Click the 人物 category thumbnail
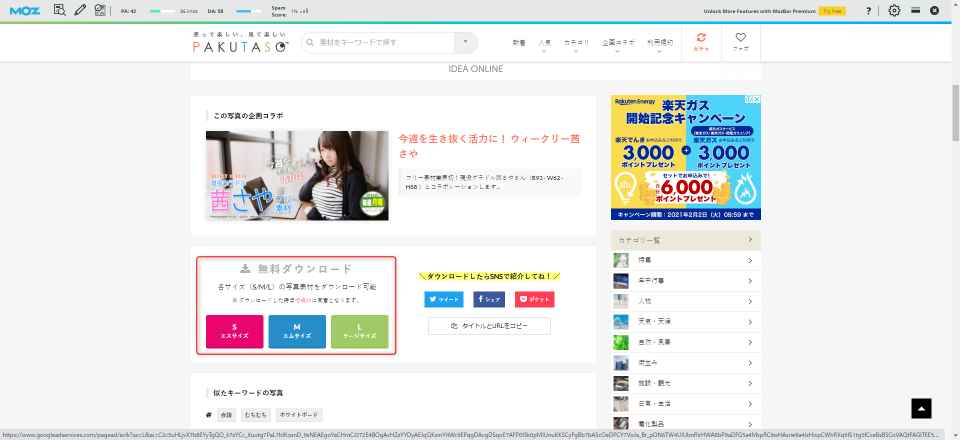 621,302
